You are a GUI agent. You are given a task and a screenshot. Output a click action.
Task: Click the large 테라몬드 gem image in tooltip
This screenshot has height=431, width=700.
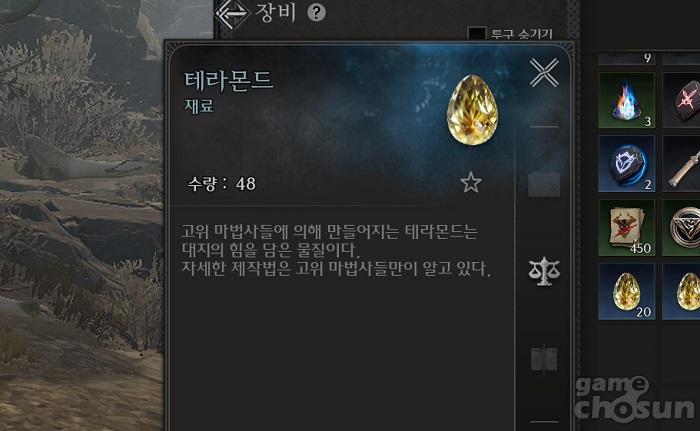click(x=473, y=110)
